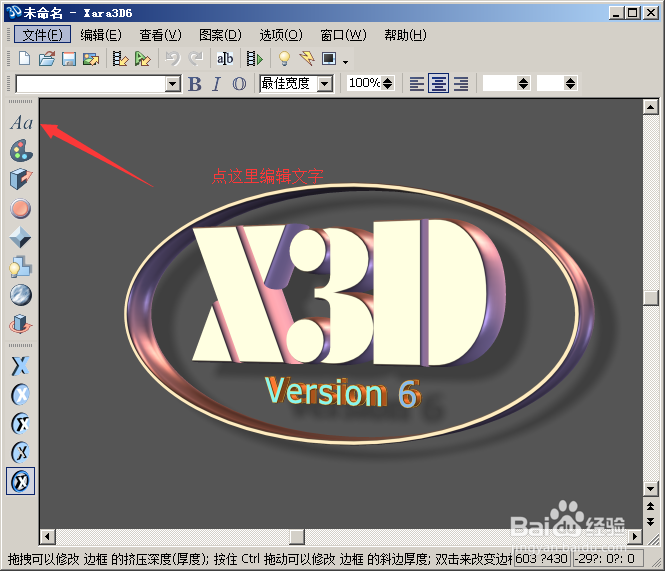The width and height of the screenshot is (665, 571).
Task: Save the current document
Action: tap(69, 58)
